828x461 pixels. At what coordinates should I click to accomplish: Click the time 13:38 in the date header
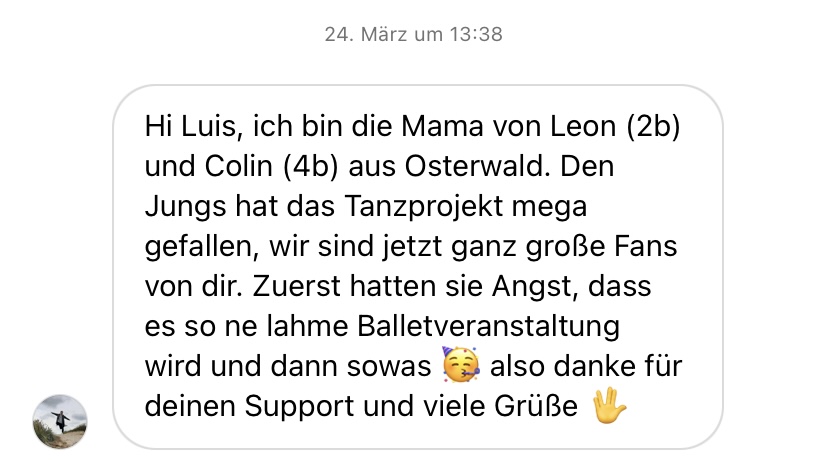(476, 34)
